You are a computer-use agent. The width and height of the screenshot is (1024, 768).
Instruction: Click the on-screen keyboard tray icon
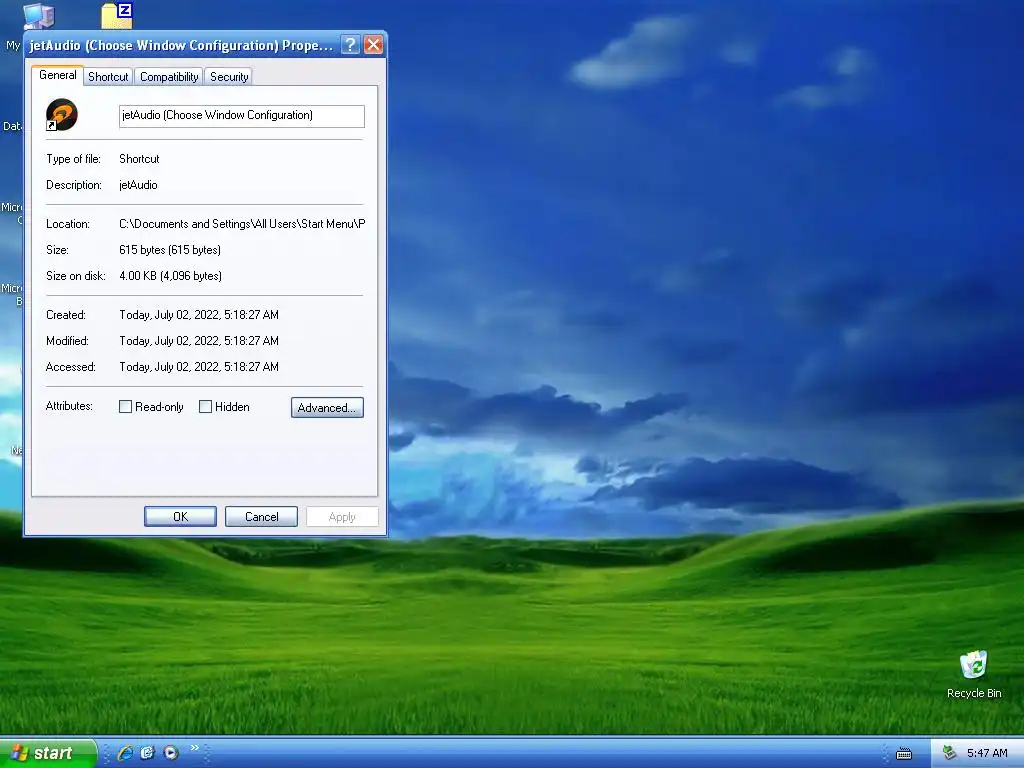904,754
